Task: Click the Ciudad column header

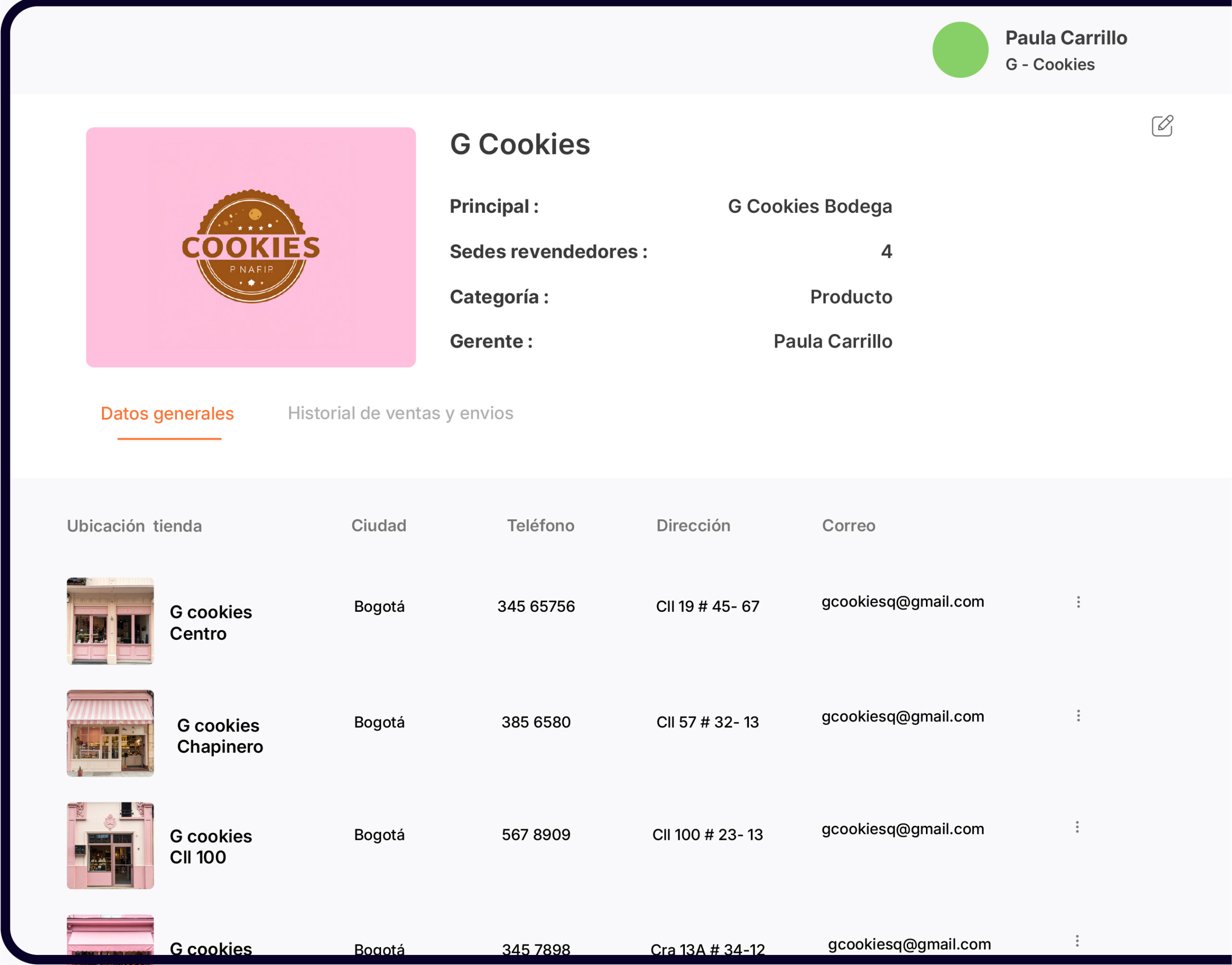Action: coord(378,526)
